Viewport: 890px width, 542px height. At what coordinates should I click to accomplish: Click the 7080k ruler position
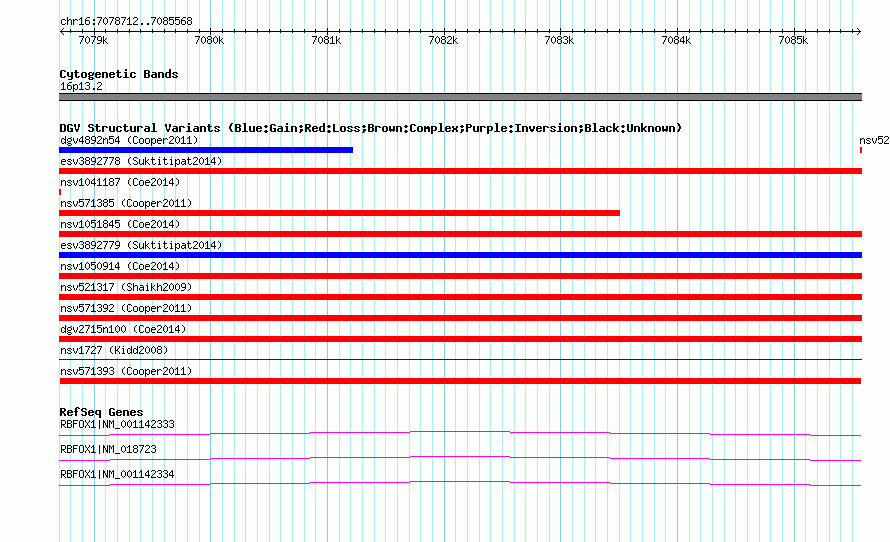click(x=209, y=40)
